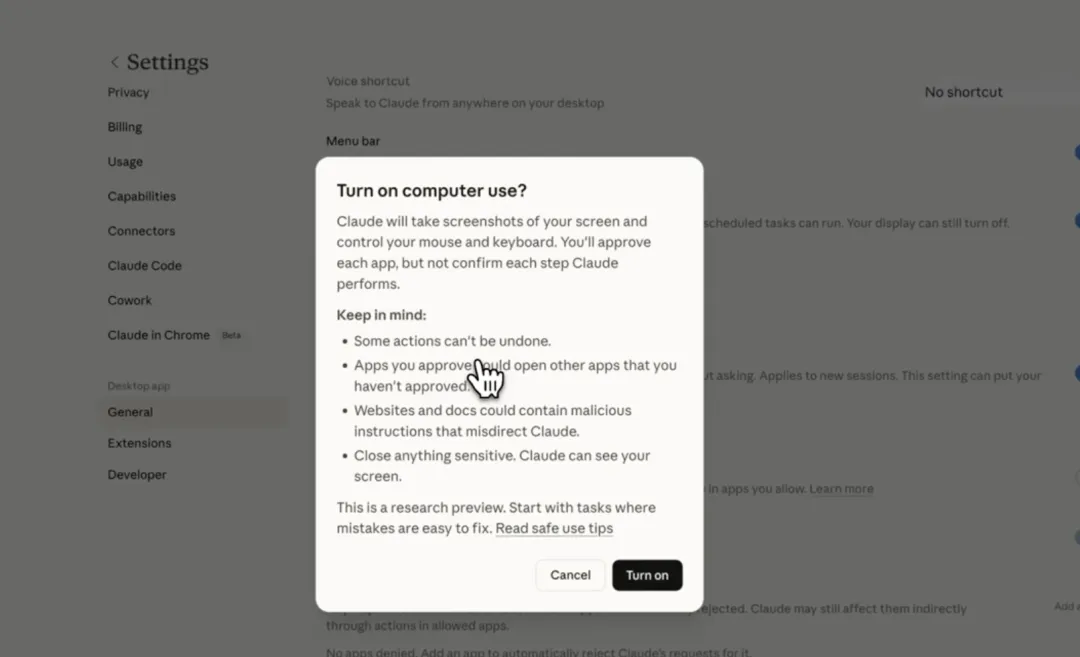
Task: Switch to the Cowork section
Action: point(129,300)
